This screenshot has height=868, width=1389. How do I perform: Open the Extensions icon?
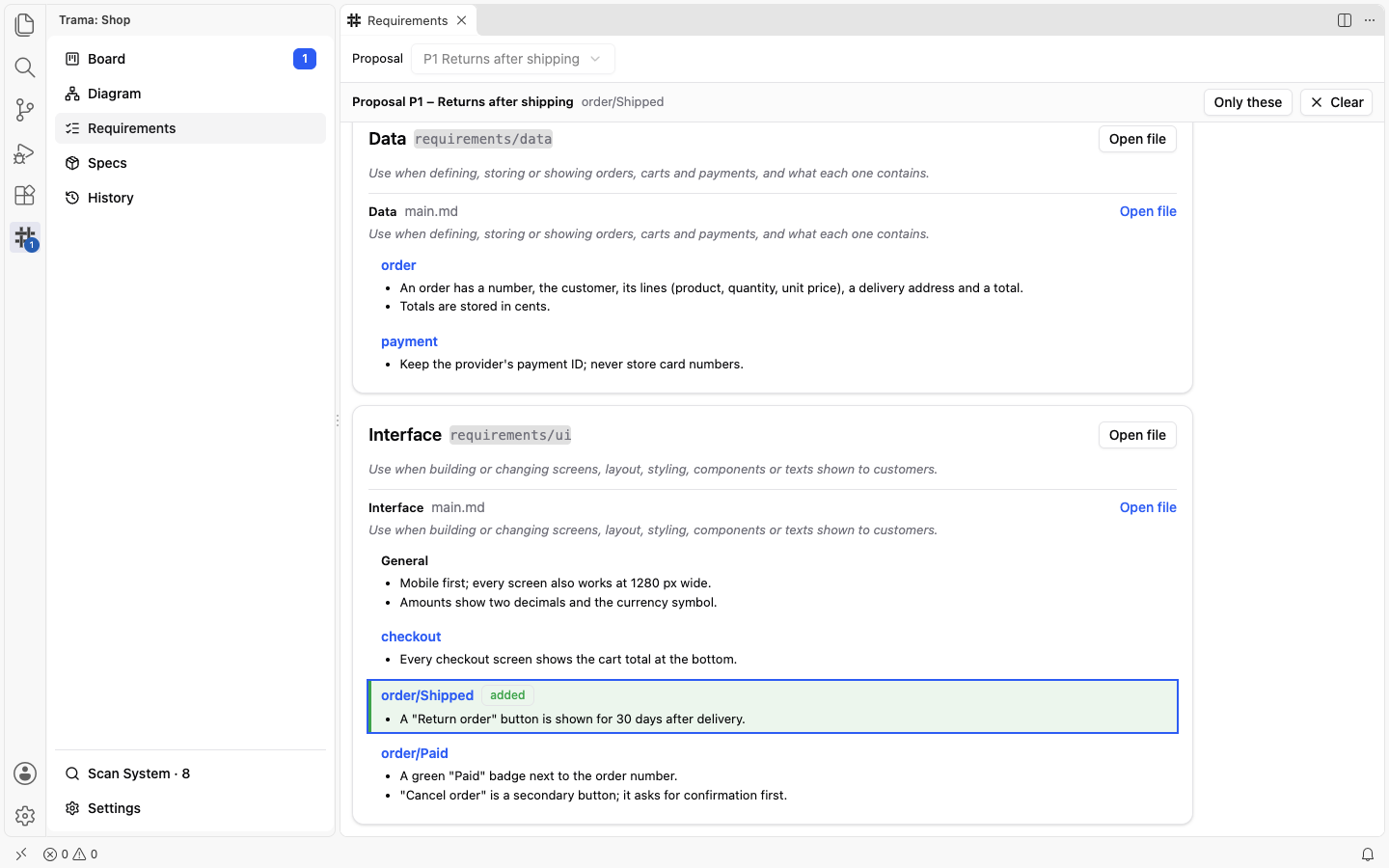click(x=25, y=195)
